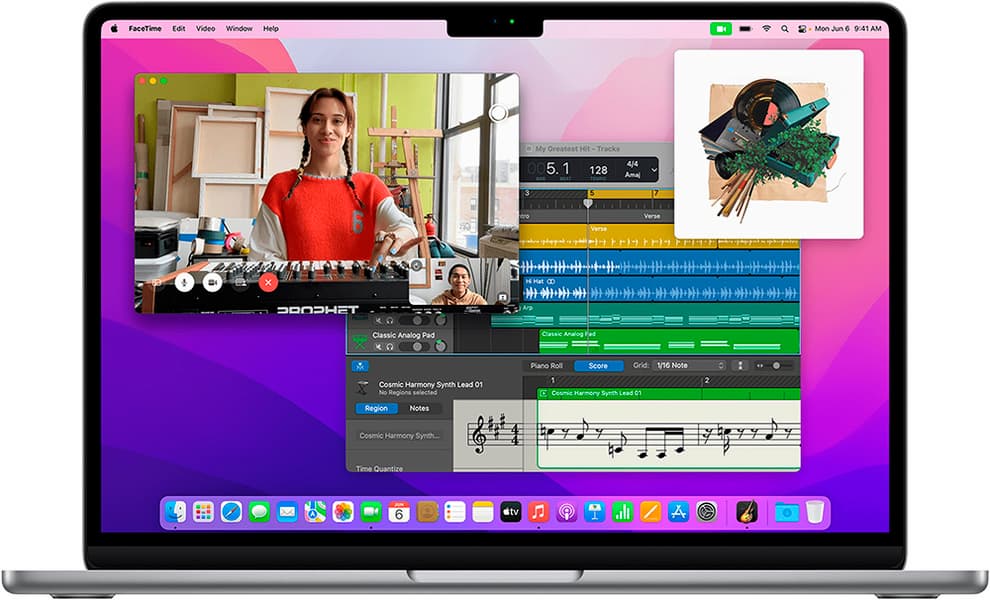Open the Apple menu

pos(114,28)
